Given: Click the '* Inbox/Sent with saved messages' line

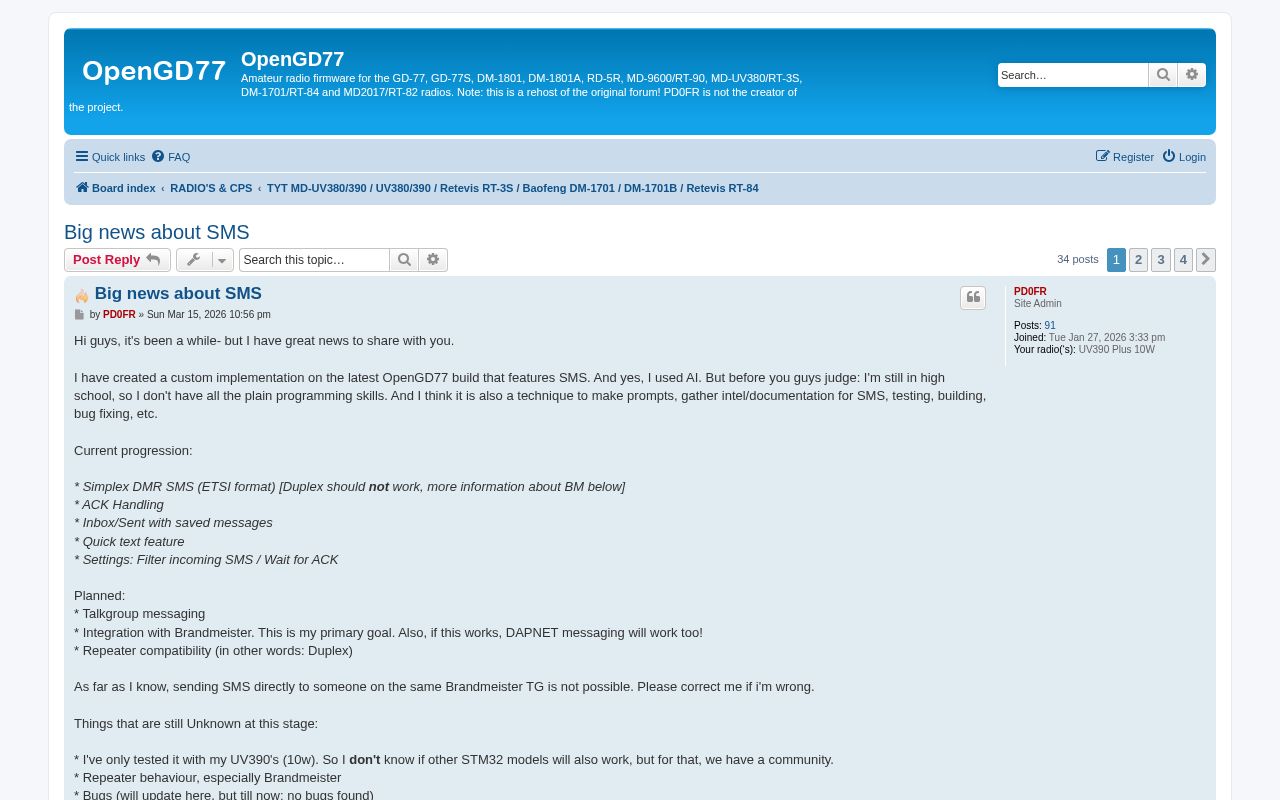Looking at the screenshot, I should (x=173, y=523).
